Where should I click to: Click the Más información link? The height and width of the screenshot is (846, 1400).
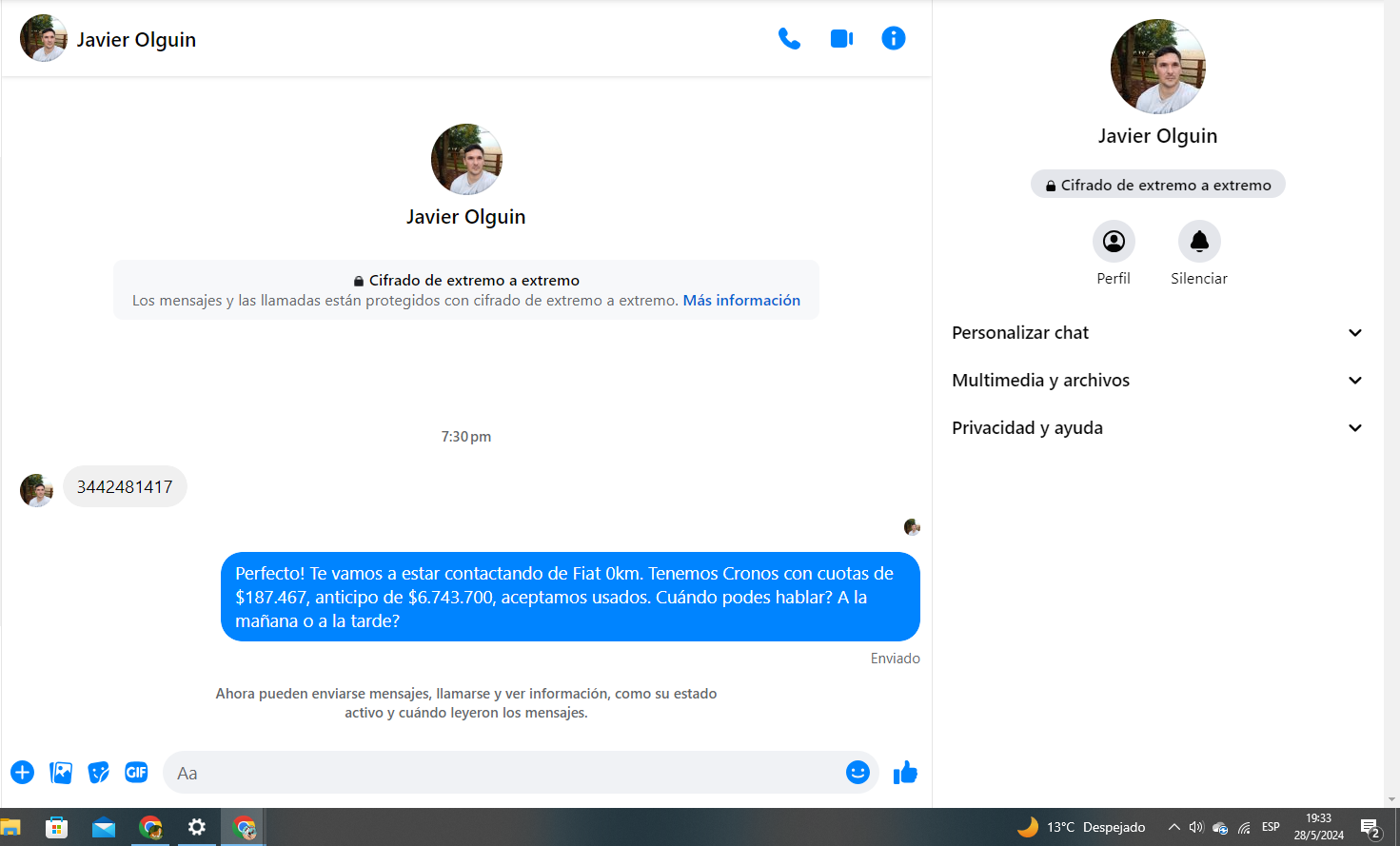[741, 301]
